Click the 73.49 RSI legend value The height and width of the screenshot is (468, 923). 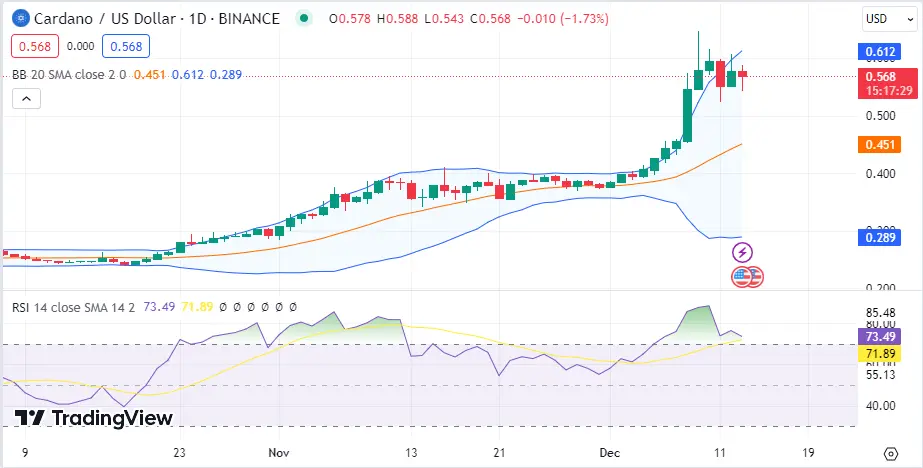pos(160,307)
